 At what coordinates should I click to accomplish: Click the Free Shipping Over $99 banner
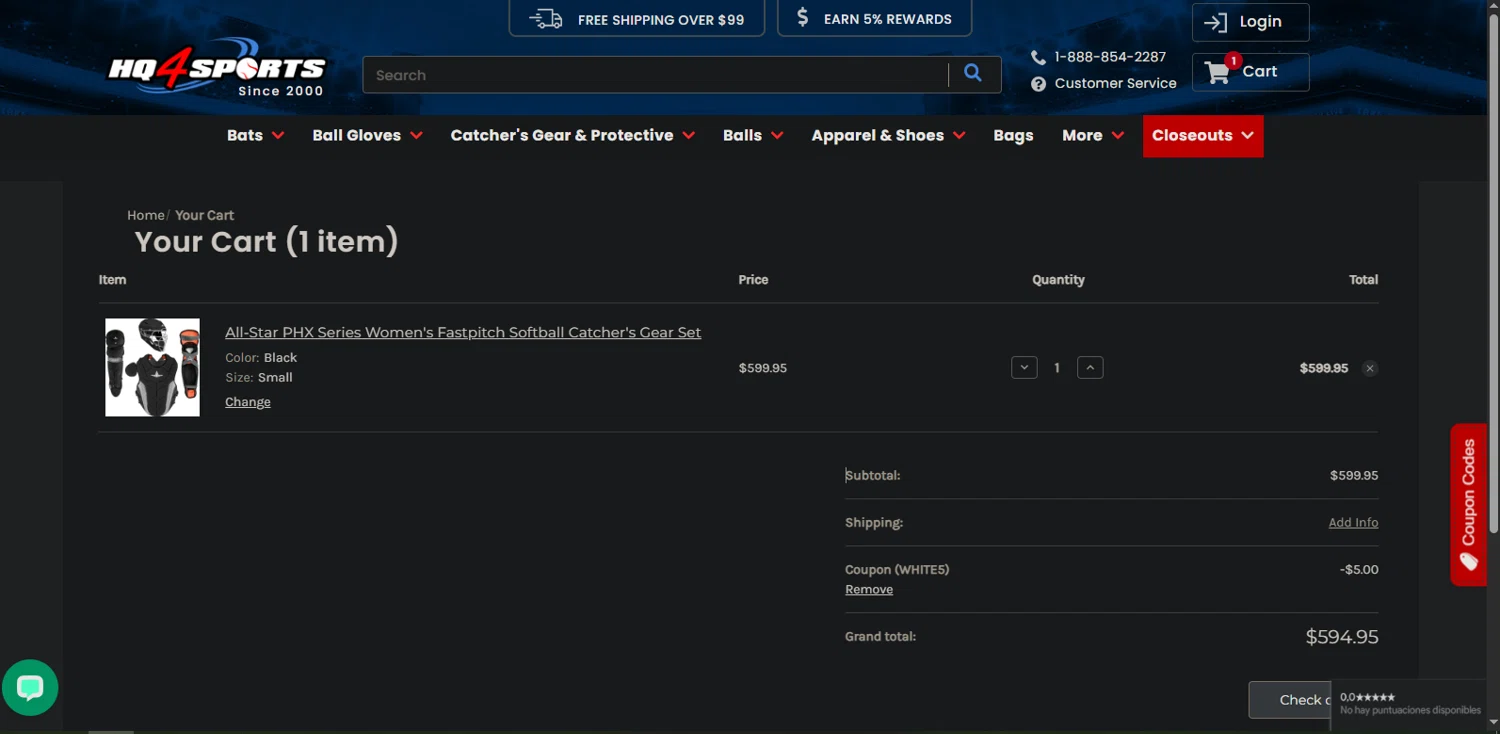click(x=637, y=18)
